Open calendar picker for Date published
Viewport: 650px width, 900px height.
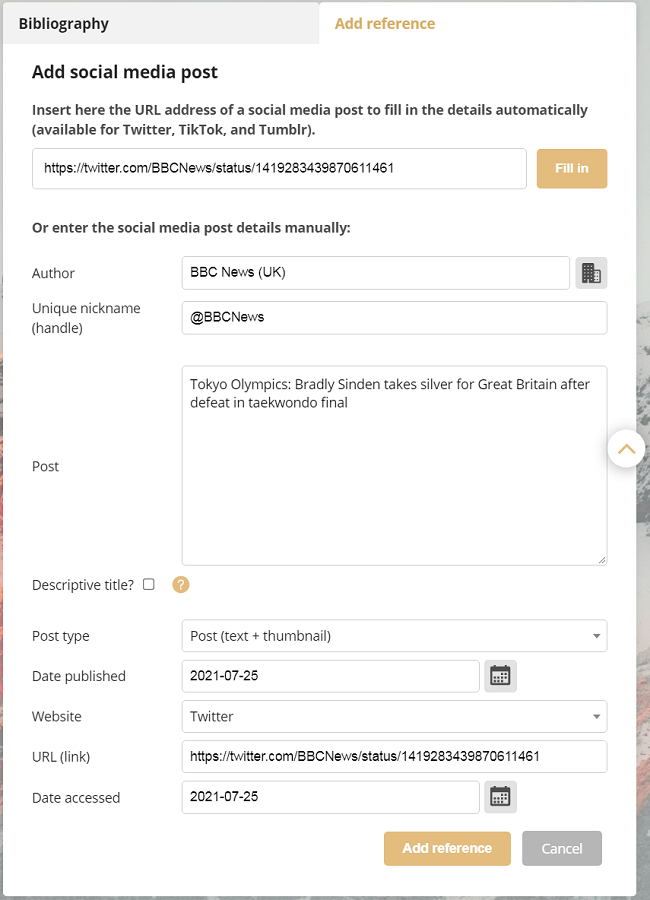point(500,676)
